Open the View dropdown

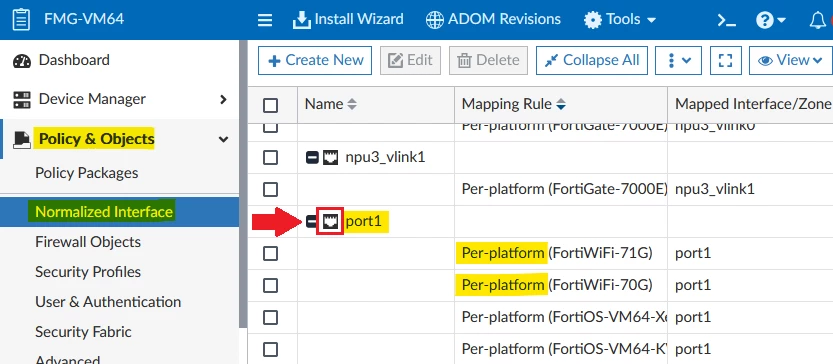coord(790,61)
